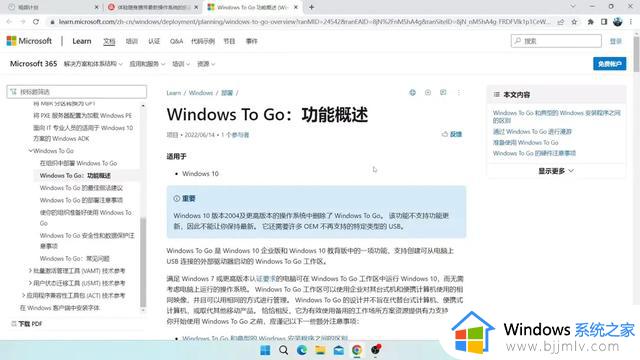Image resolution: width=640 pixels, height=360 pixels.
Task: Close the Windows To Go browser tab
Action: coord(296,7)
